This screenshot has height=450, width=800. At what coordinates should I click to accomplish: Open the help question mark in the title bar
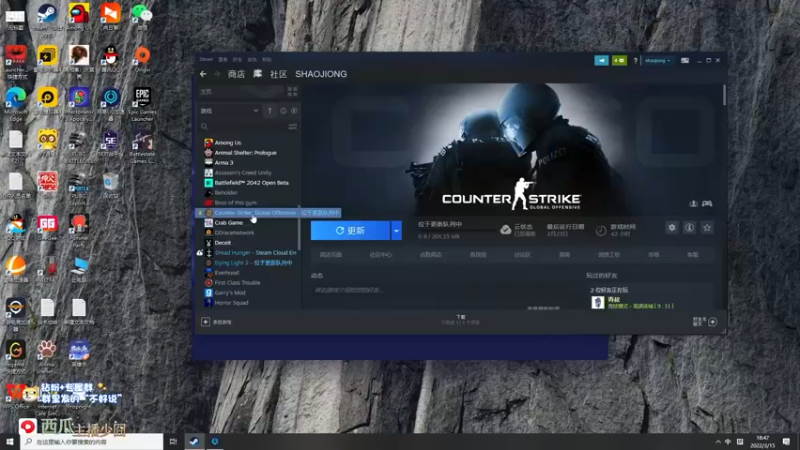(635, 60)
